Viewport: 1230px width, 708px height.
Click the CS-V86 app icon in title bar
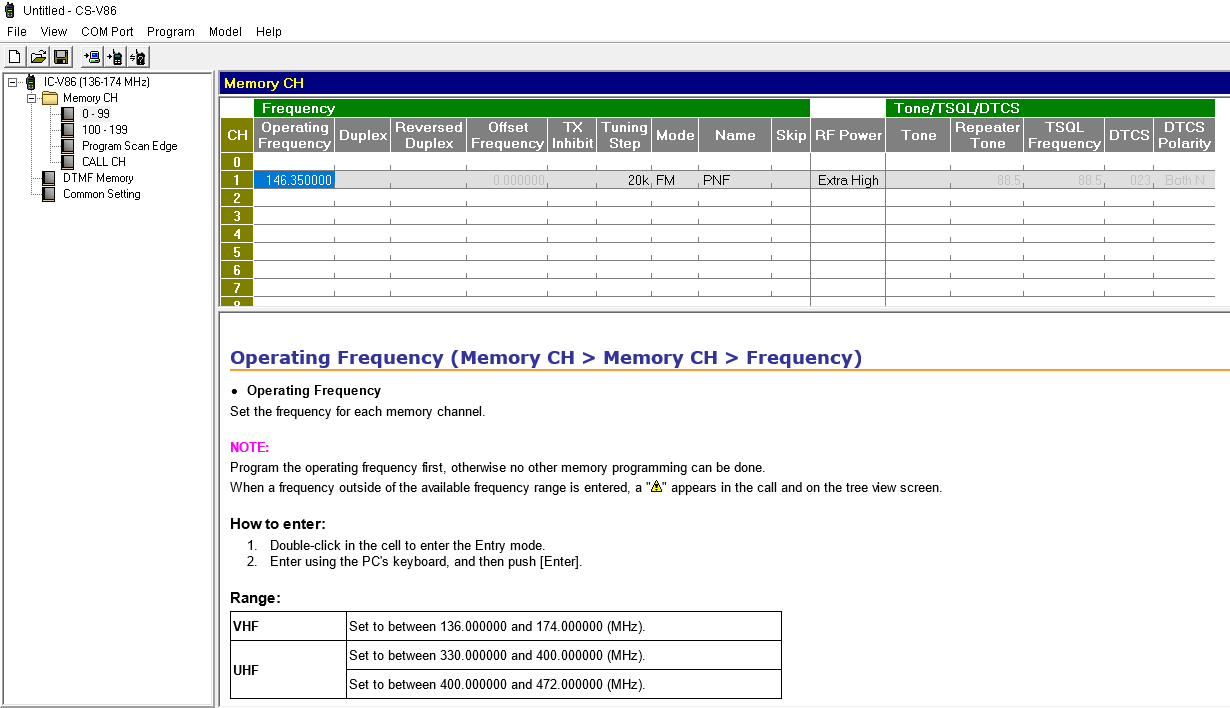pos(11,10)
